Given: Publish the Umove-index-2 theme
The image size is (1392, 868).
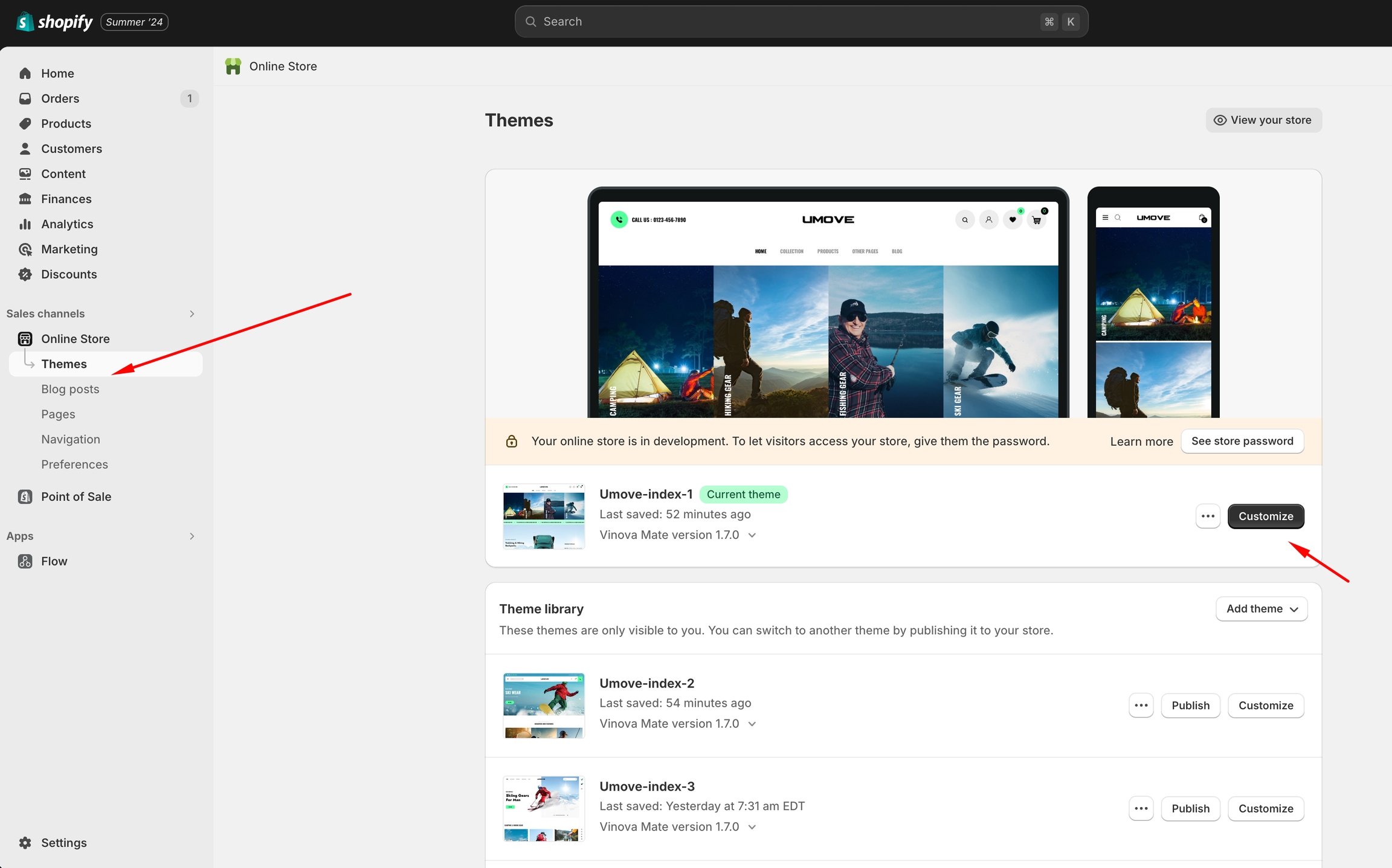Looking at the screenshot, I should [1190, 706].
